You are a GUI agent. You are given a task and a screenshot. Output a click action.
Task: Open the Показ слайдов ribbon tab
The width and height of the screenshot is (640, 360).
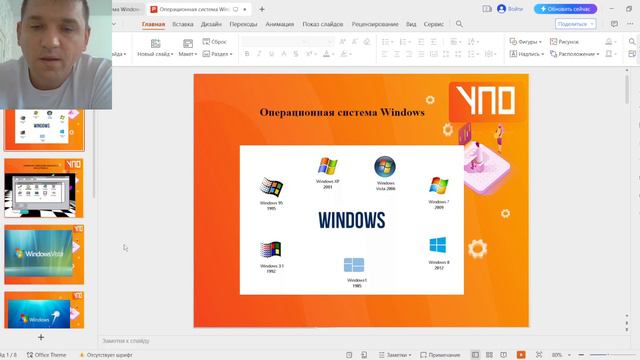pyautogui.click(x=322, y=24)
